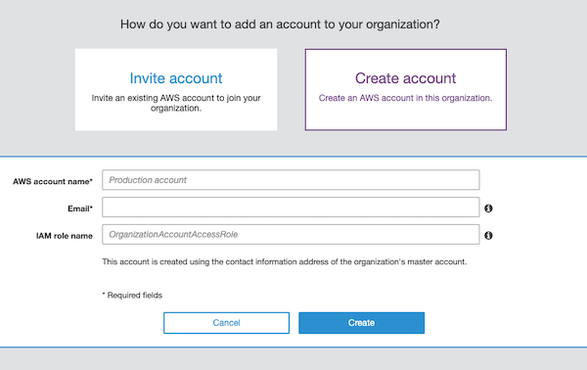The height and width of the screenshot is (370, 587).
Task: Open the info icon beside the IAM role name field
Action: pos(488,236)
